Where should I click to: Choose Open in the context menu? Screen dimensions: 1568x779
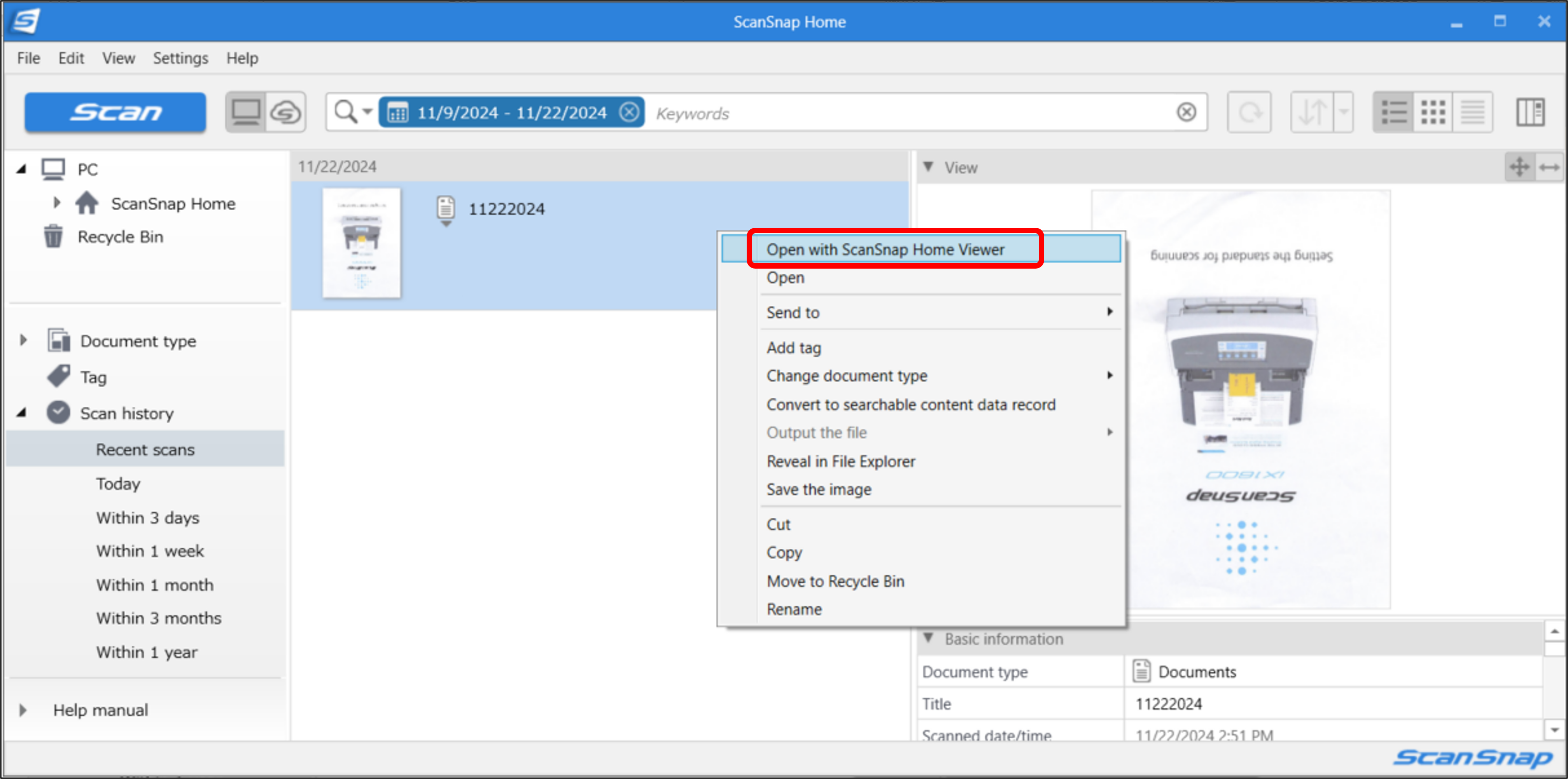click(785, 278)
